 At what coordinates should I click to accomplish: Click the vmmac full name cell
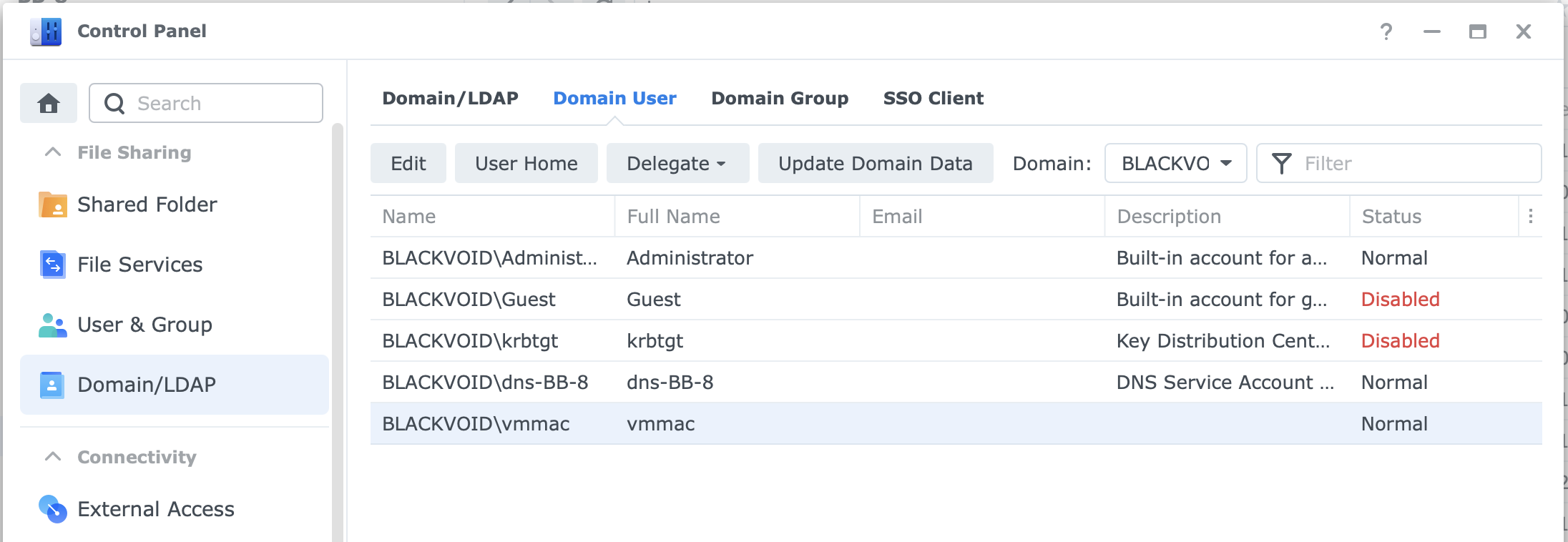point(660,423)
